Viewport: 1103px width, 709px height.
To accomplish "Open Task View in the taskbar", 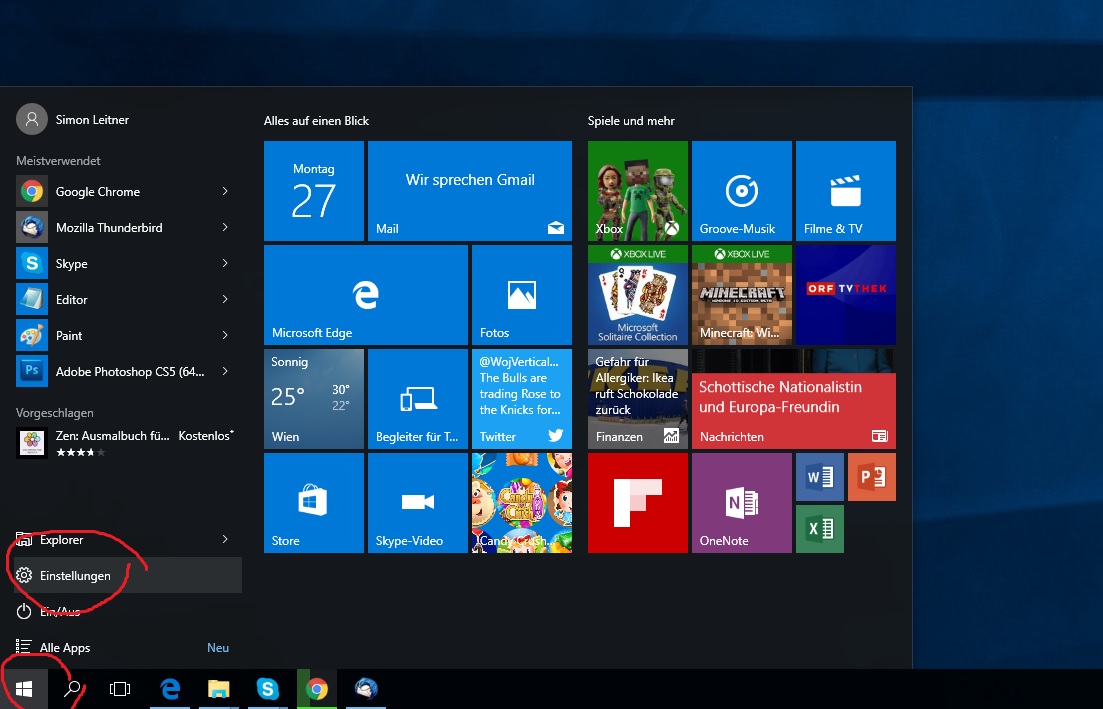I will [x=120, y=689].
